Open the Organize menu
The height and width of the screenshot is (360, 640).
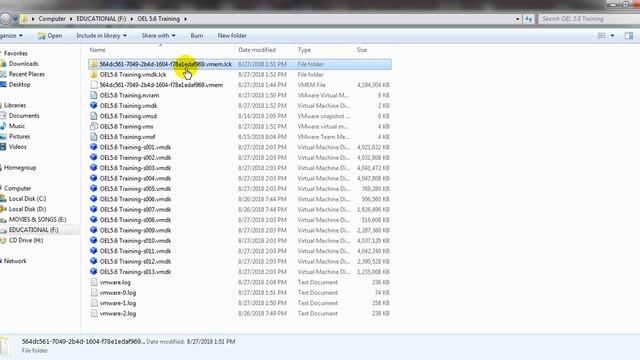[11, 36]
